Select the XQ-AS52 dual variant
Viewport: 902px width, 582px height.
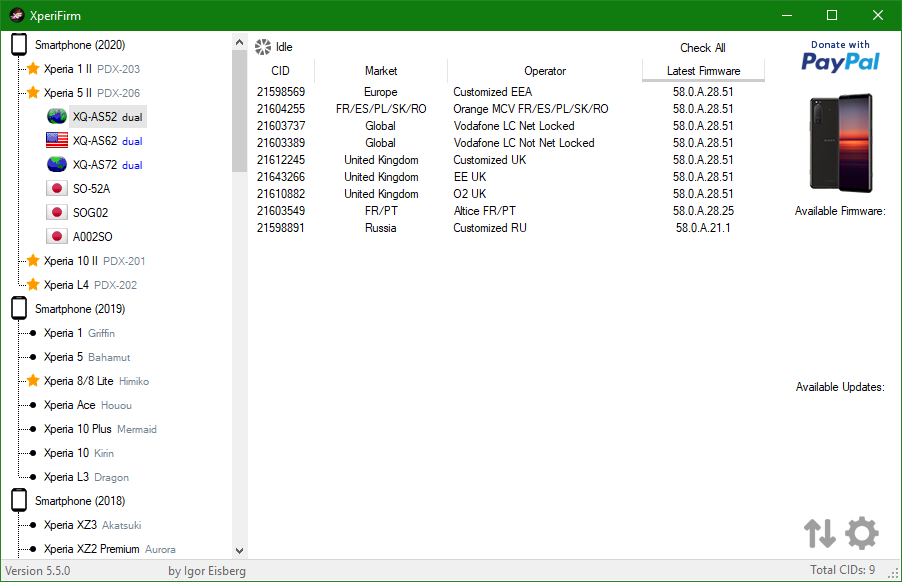[108, 117]
